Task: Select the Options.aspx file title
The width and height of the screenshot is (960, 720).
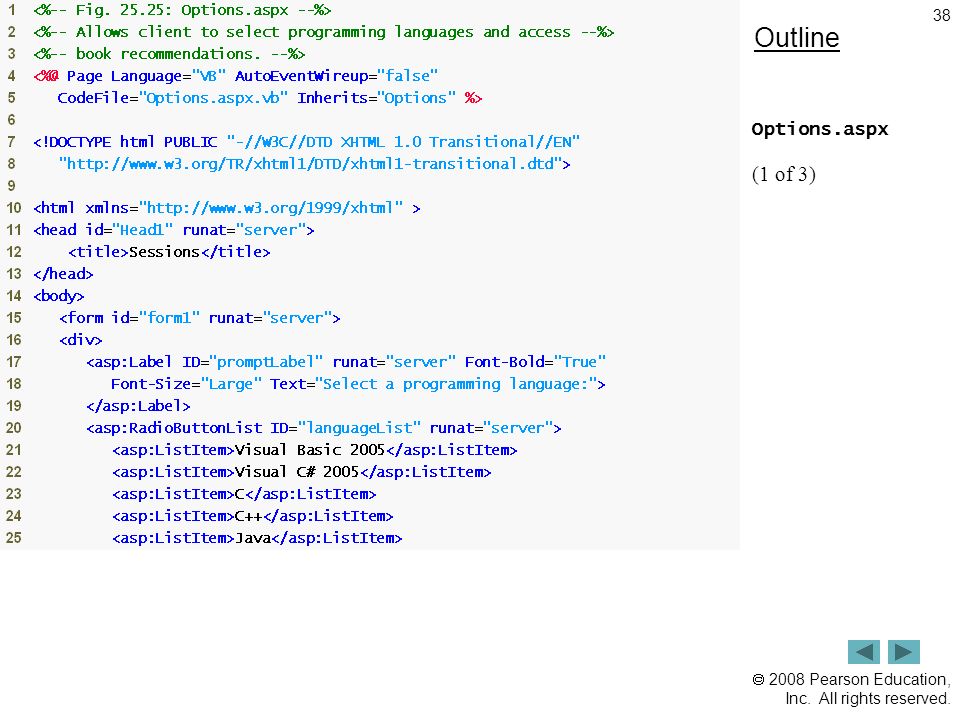Action: 820,129
